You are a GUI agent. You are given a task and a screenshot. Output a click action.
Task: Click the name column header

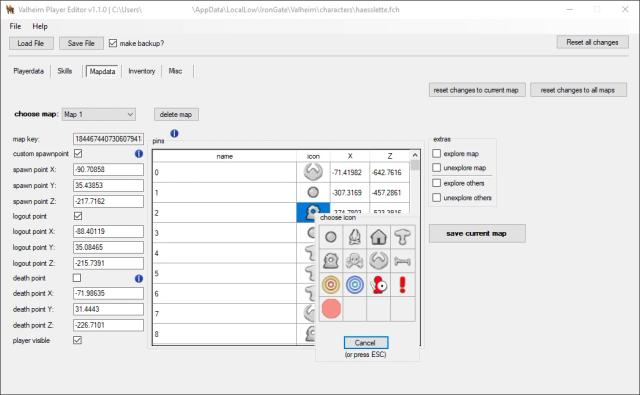[x=224, y=156]
